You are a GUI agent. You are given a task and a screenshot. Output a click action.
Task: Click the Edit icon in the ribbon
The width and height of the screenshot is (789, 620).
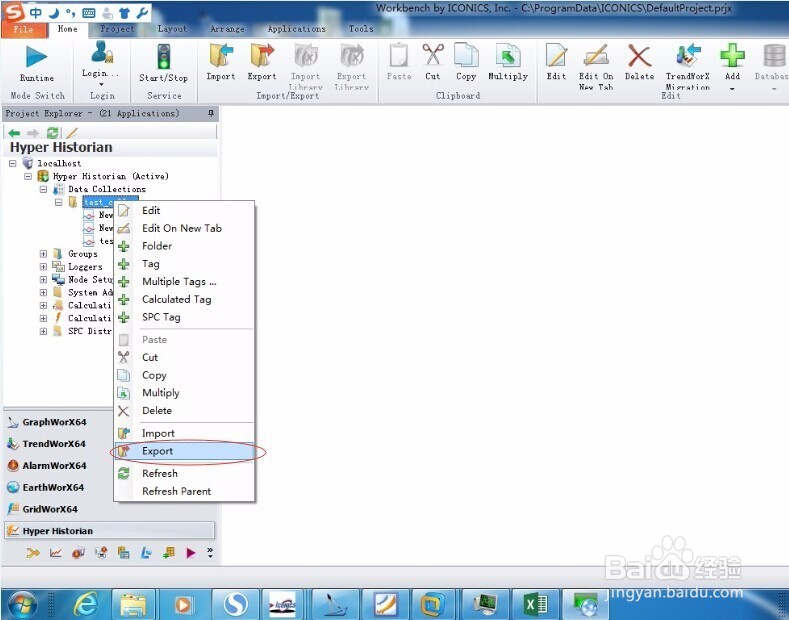[x=557, y=55]
